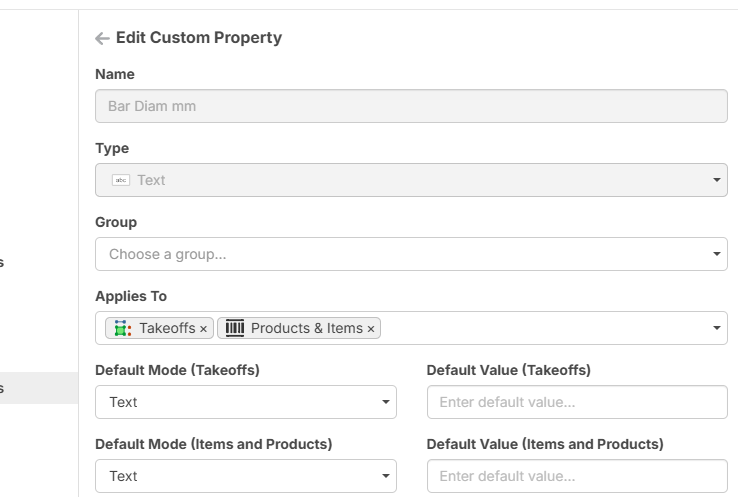Click the Text value in the Type field

click(x=152, y=180)
